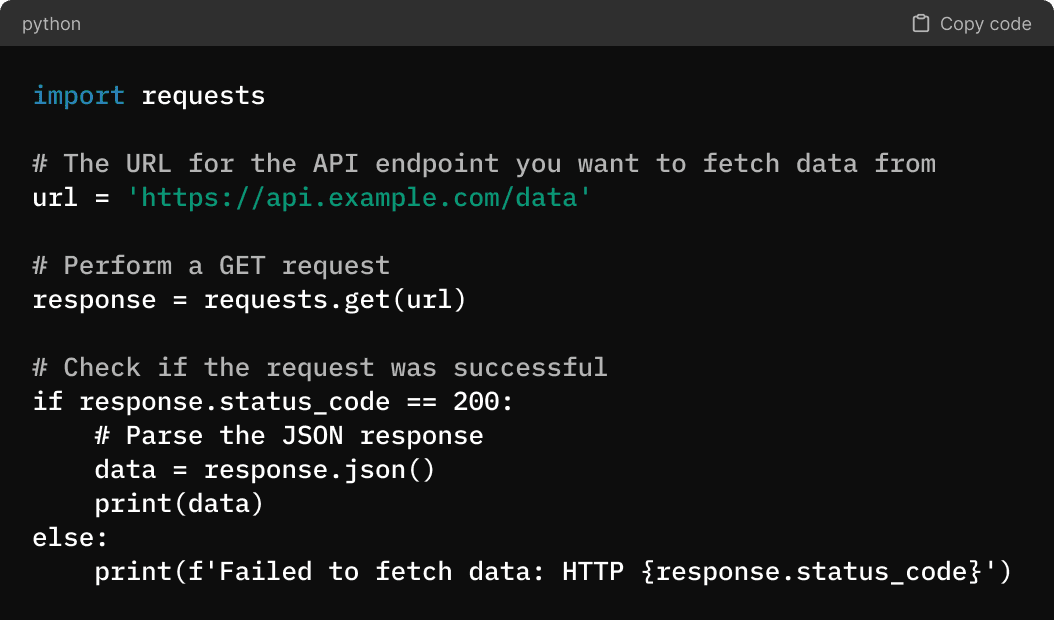Click the import keyword
The height and width of the screenshot is (620, 1054).
coord(79,95)
